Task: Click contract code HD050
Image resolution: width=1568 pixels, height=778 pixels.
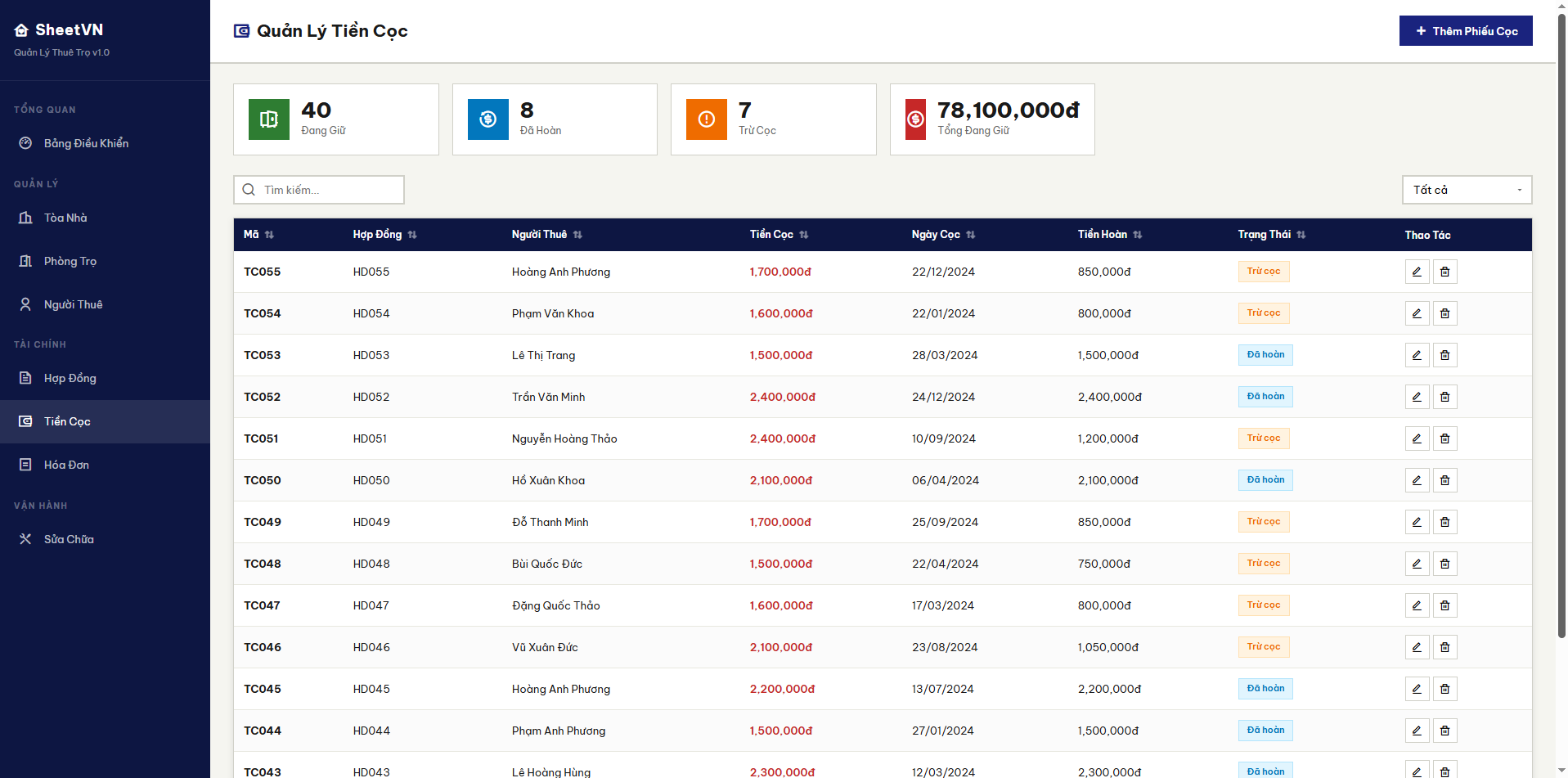Action: point(371,480)
